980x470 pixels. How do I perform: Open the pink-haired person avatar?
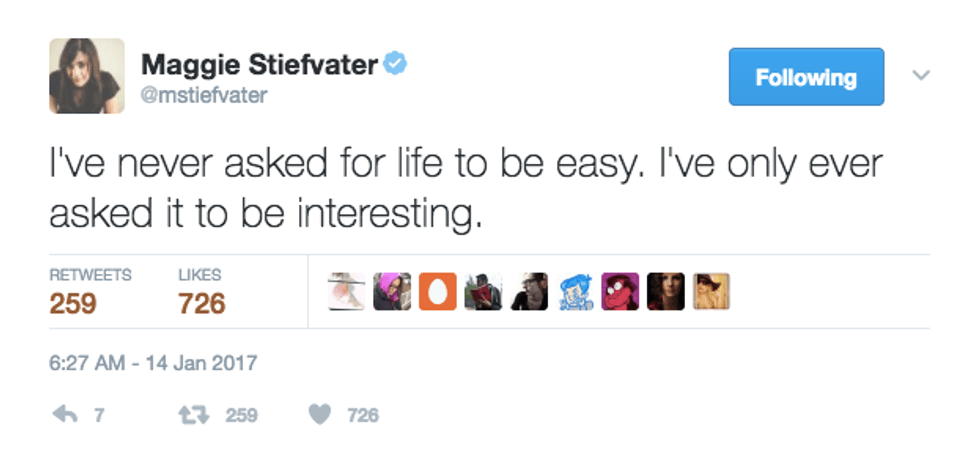click(x=391, y=291)
